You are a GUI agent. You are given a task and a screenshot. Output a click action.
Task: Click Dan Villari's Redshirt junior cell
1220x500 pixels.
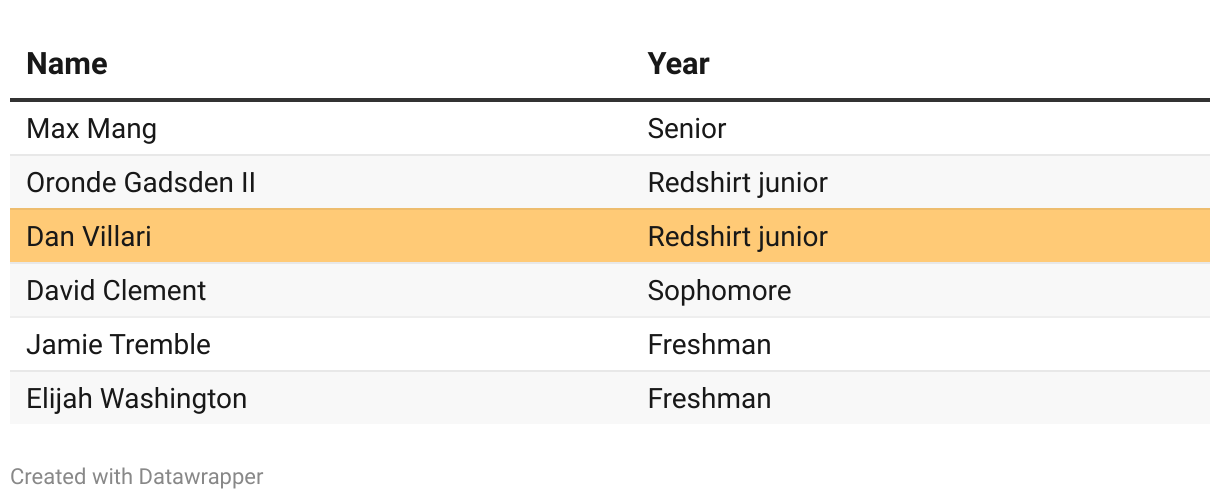(x=737, y=237)
